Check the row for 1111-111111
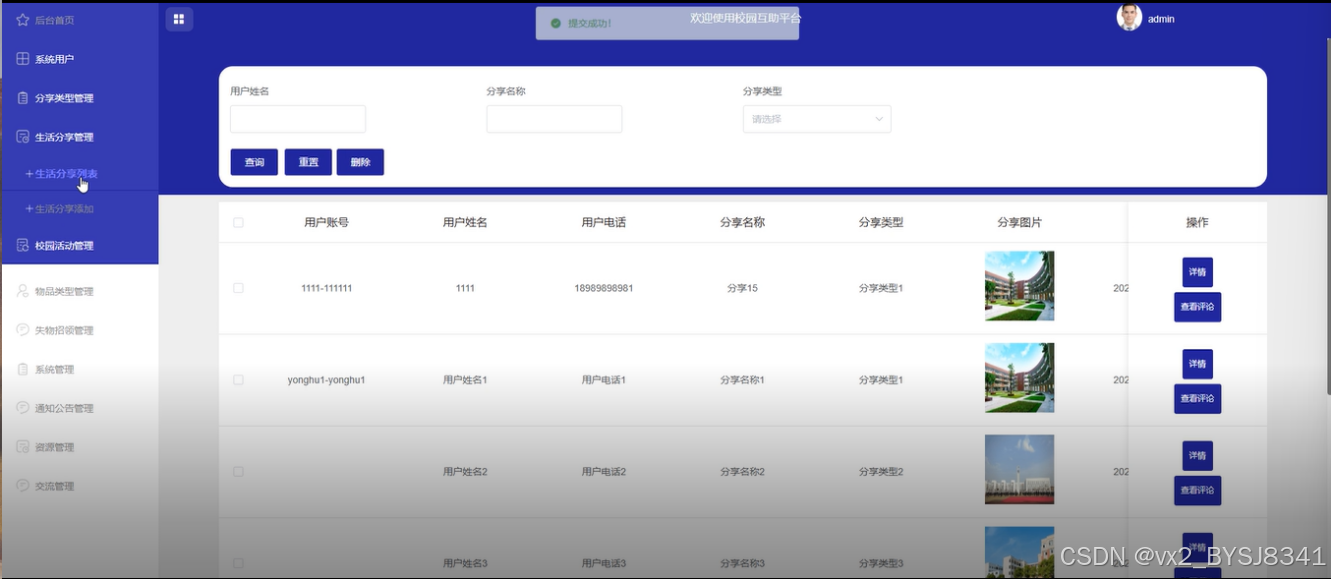This screenshot has height=579, width=1331. [238, 288]
